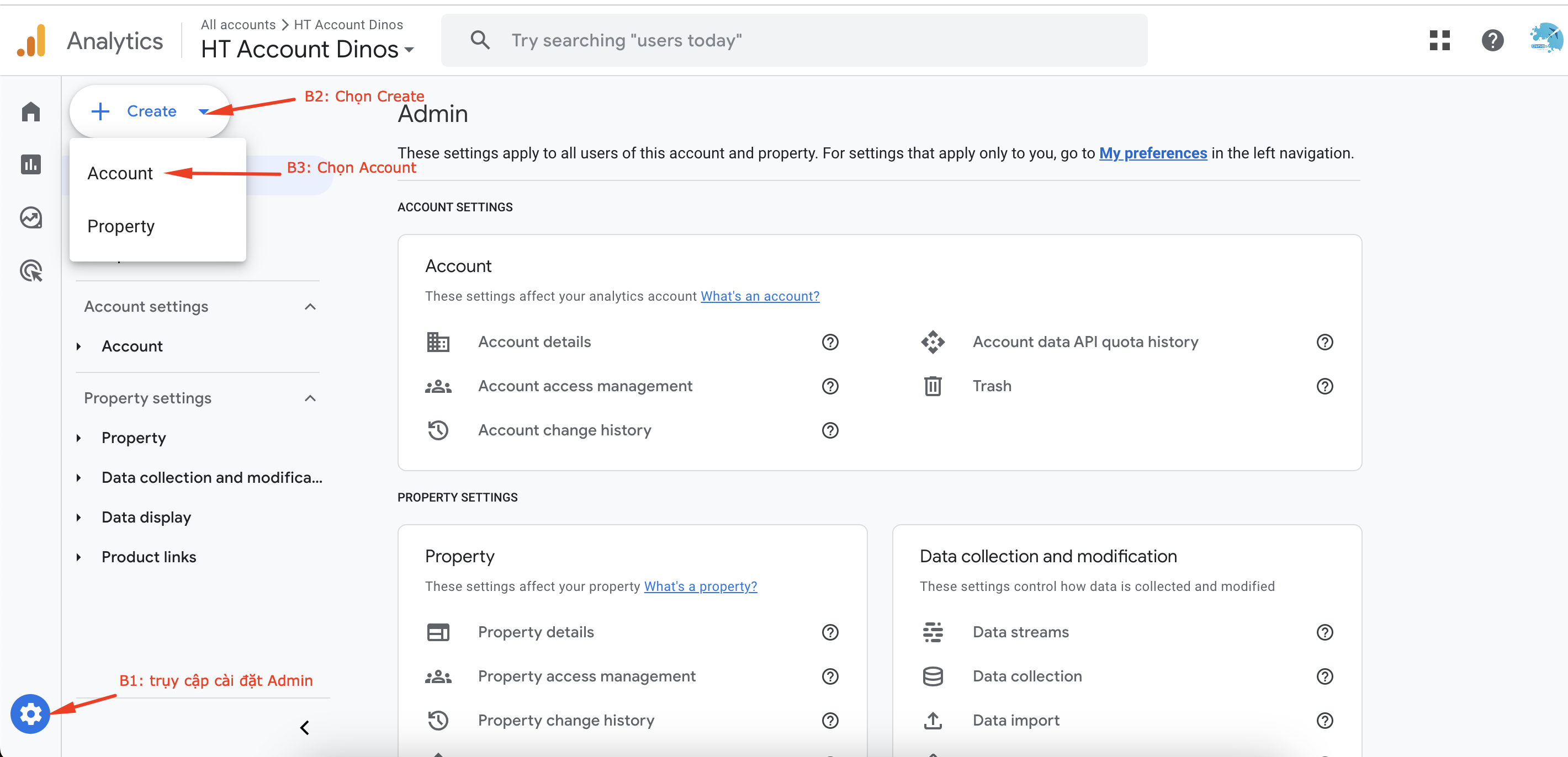The image size is (1568, 757).
Task: Expand the Product links tree item
Action: (78, 557)
